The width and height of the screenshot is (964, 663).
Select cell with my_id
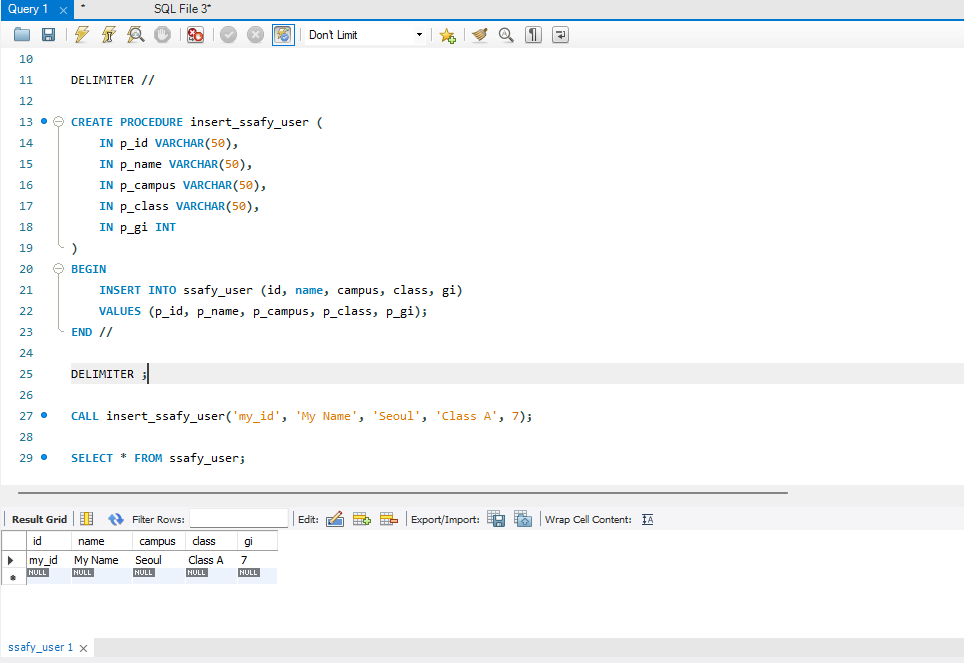pos(49,560)
